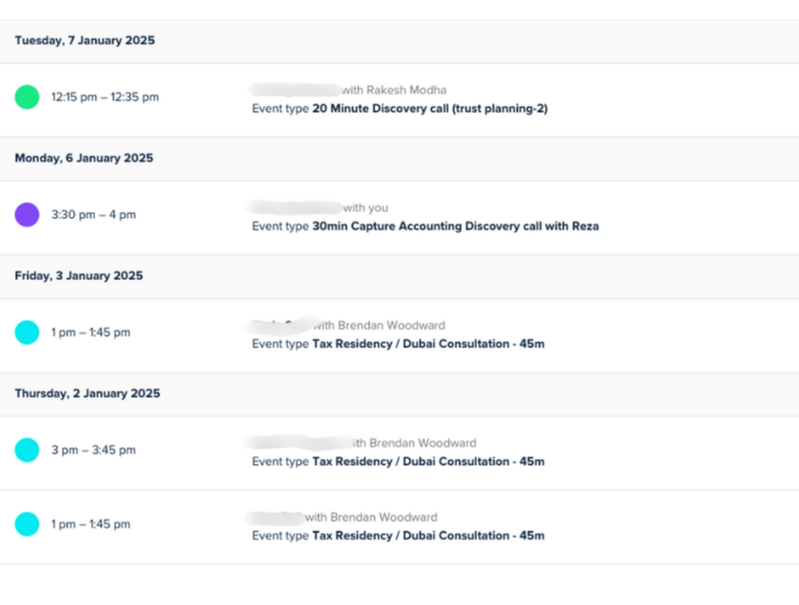799x605 pixels.
Task: Click the cyan circle on Friday 3 January event
Action: coord(27,333)
